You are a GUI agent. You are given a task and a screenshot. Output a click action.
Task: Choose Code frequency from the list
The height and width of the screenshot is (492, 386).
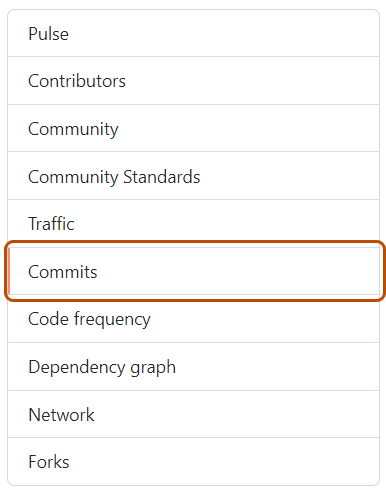pyautogui.click(x=89, y=319)
